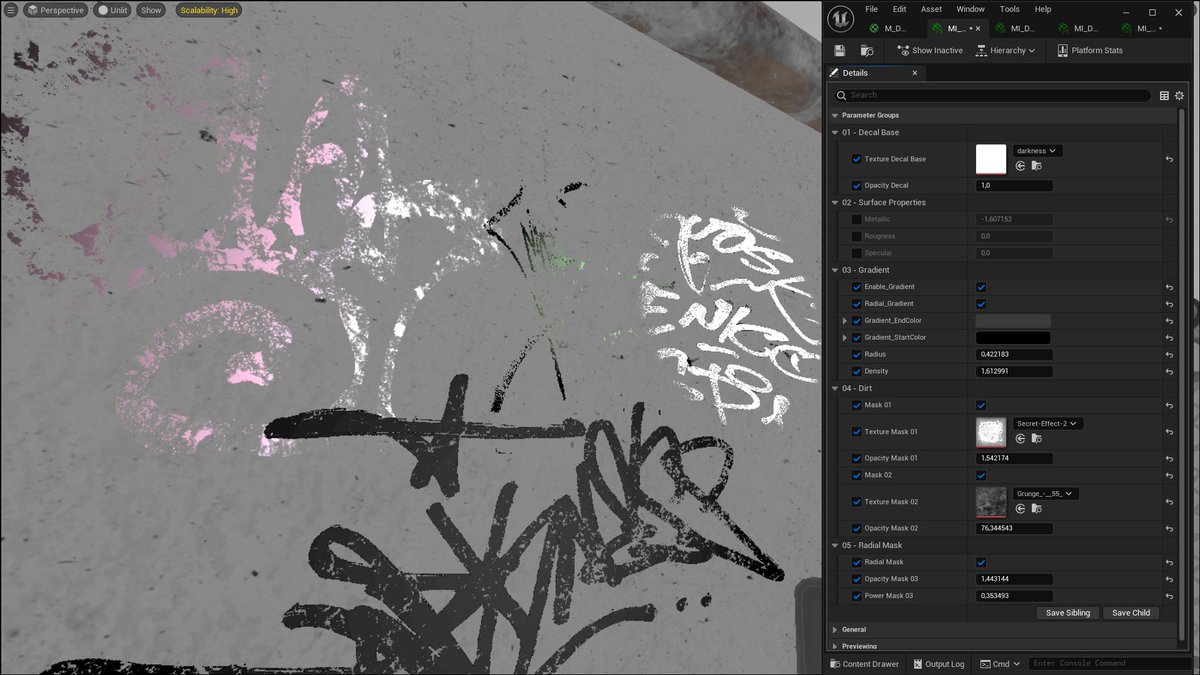The height and width of the screenshot is (675, 1200).
Task: Click the Gradient_EndColor gray color swatch
Action: (x=1013, y=321)
